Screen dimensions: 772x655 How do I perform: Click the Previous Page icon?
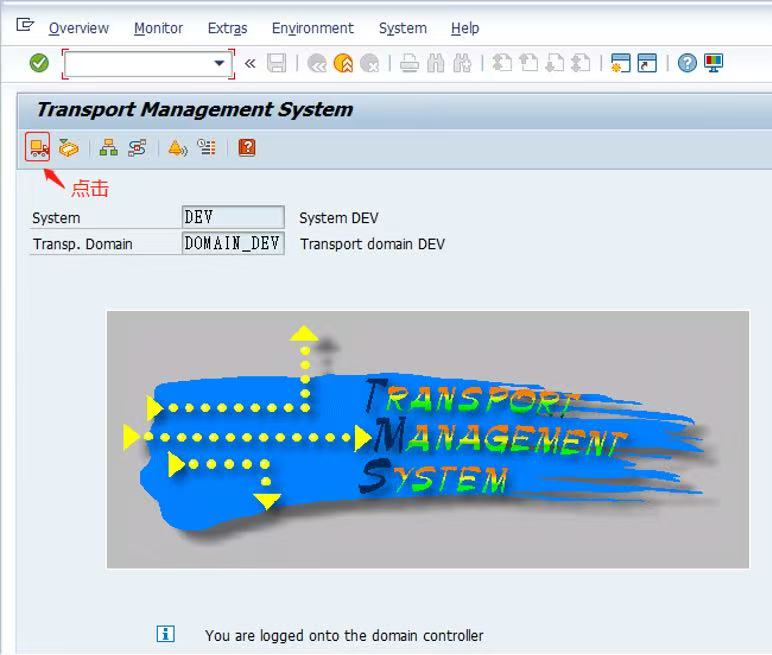pos(529,63)
